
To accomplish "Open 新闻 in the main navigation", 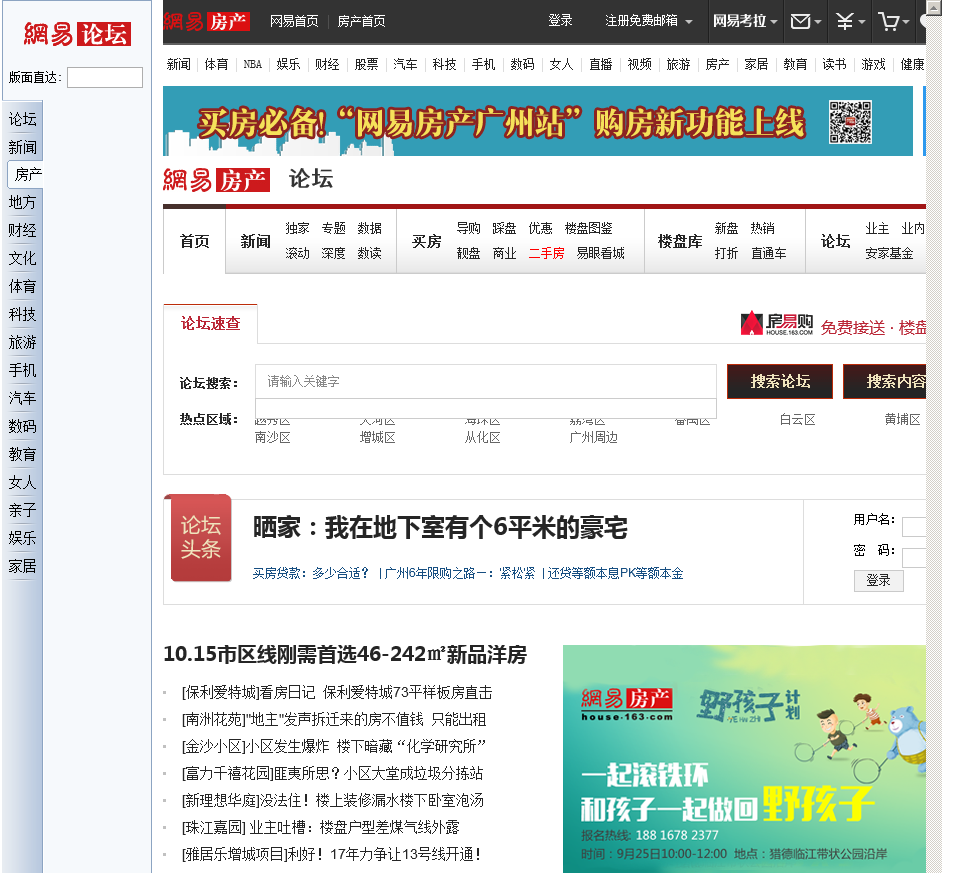I will click(x=255, y=241).
